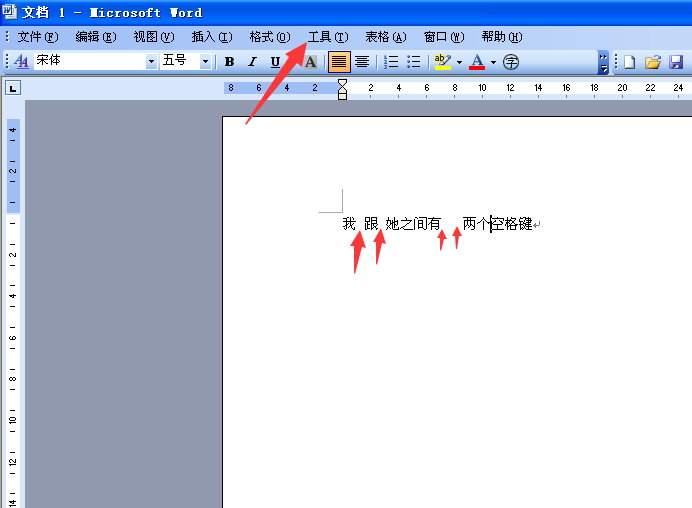Click the open folder icon
The width and height of the screenshot is (692, 508).
pyautogui.click(x=653, y=62)
